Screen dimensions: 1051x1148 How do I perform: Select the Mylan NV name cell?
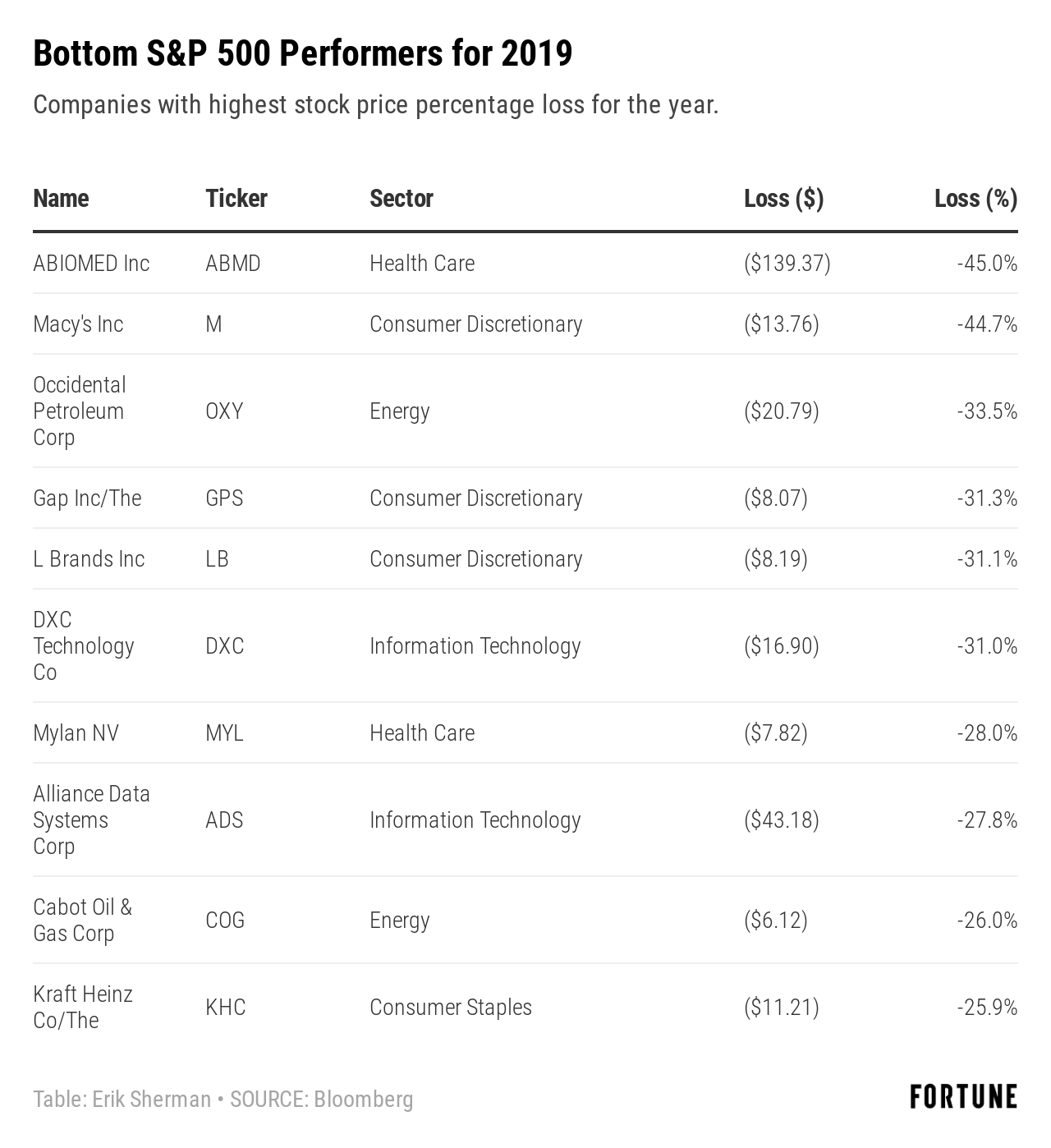[76, 733]
